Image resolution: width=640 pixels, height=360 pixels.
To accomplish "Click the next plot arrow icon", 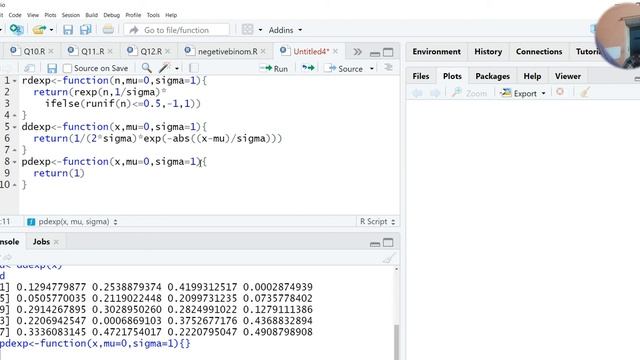I will point(435,93).
